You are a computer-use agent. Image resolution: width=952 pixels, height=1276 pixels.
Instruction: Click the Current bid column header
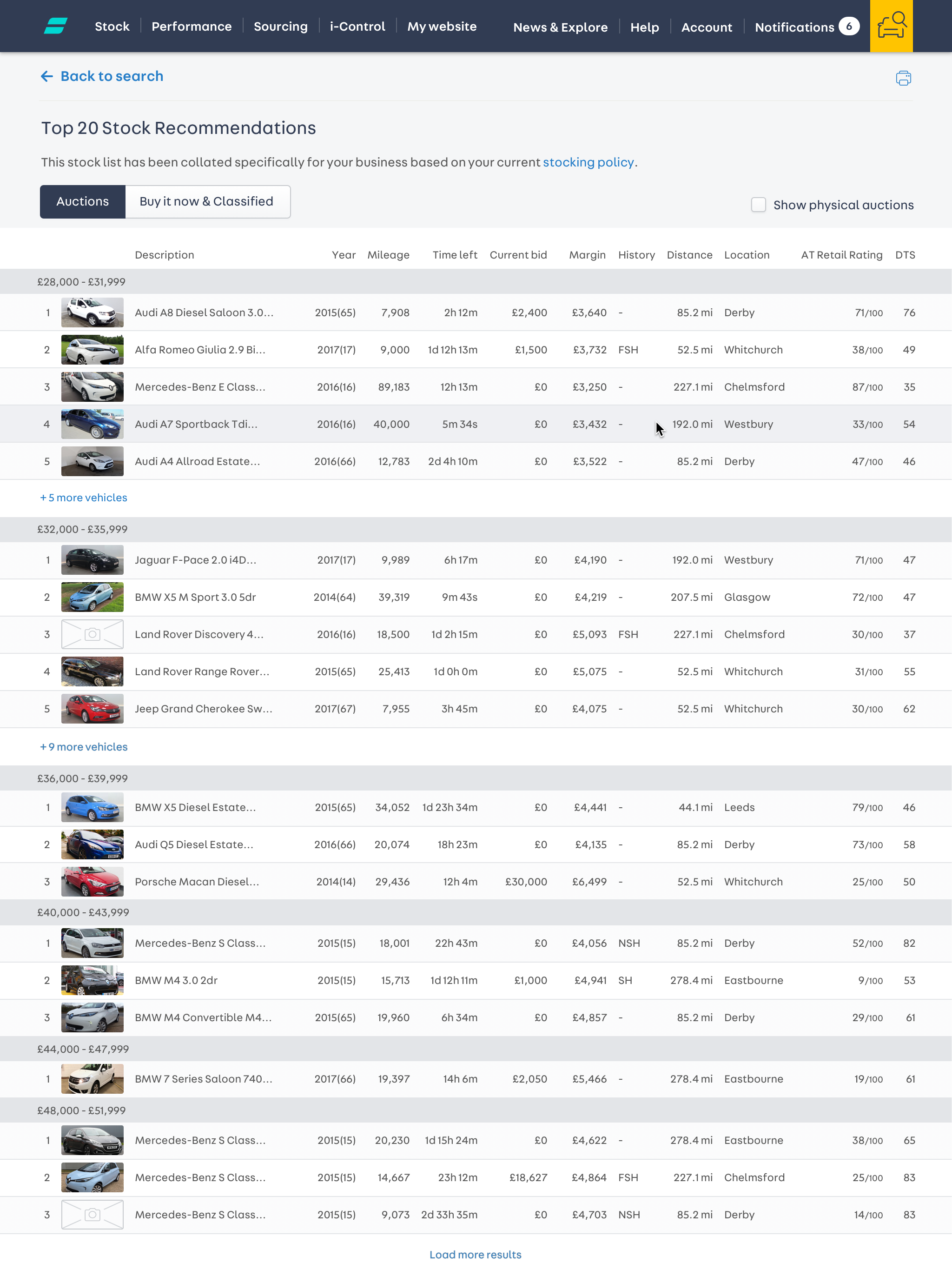point(518,255)
